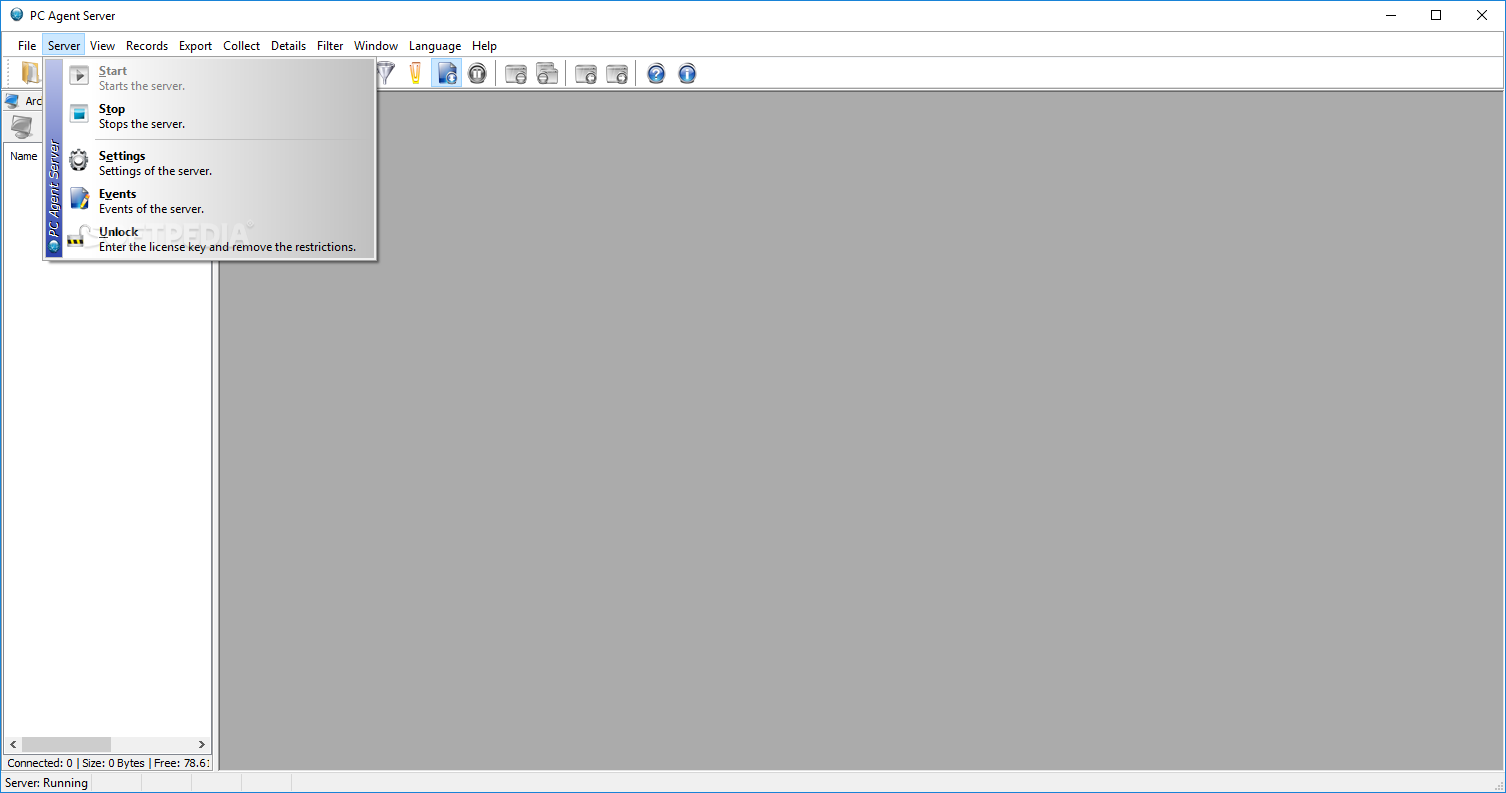Click the single-window minus toolbar icon
The width and height of the screenshot is (1506, 793).
click(x=516, y=73)
